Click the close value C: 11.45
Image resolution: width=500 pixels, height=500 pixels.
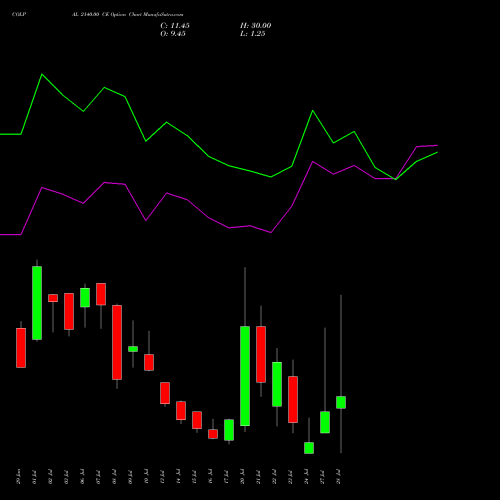175,26
